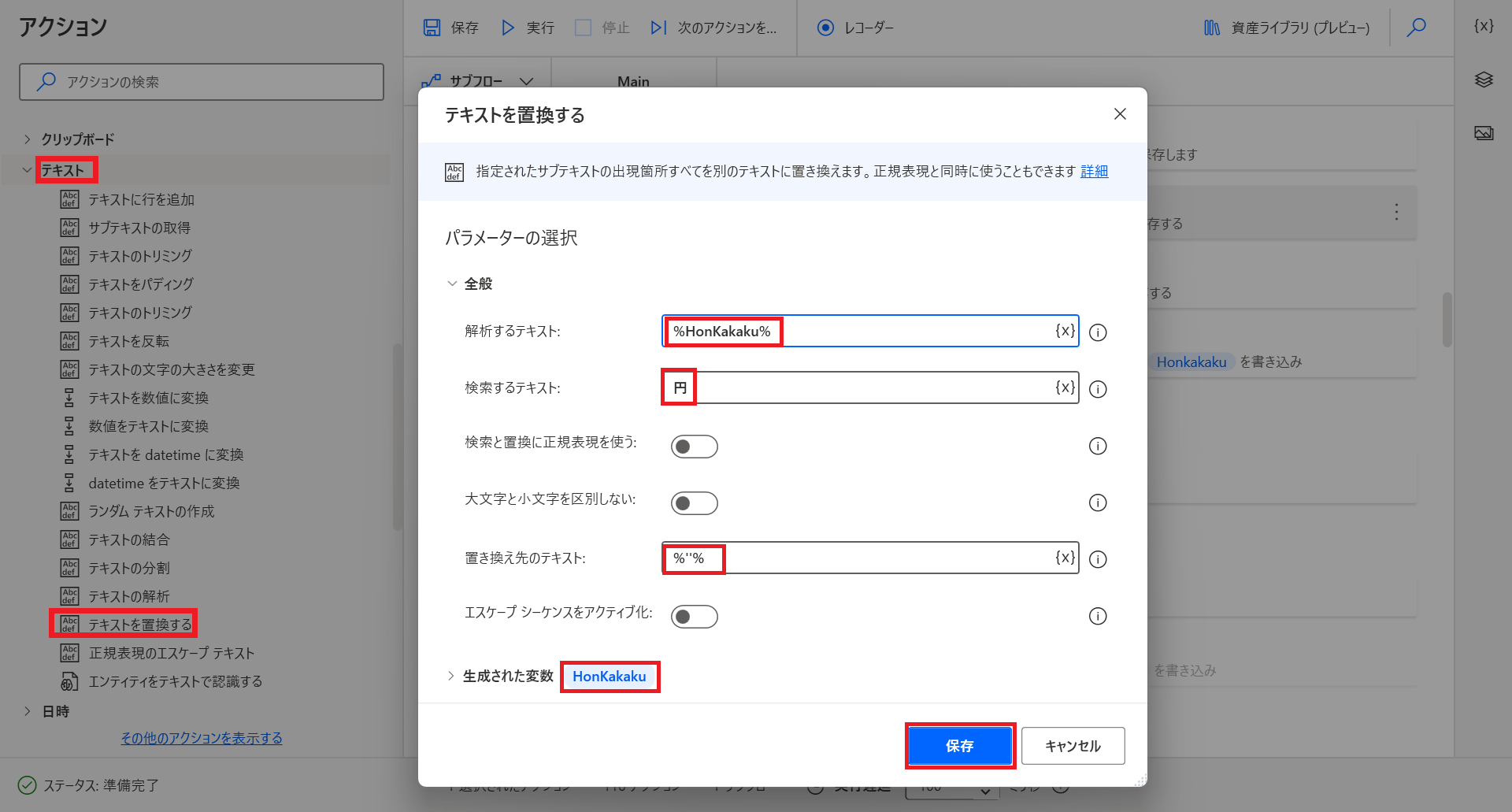Click その他のアクションを表示する link
1512x812 pixels.
202,738
